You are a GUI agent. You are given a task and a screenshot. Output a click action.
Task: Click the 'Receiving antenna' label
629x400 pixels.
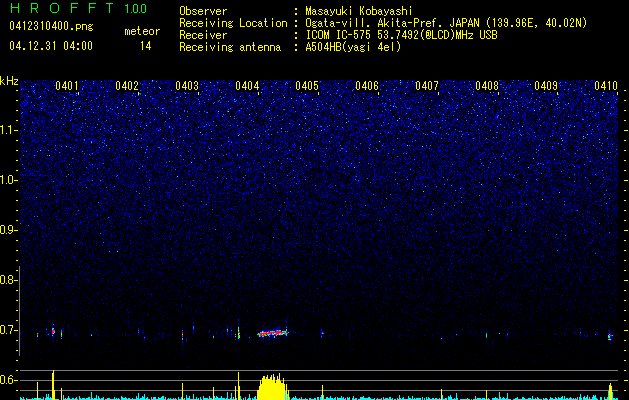coord(230,47)
